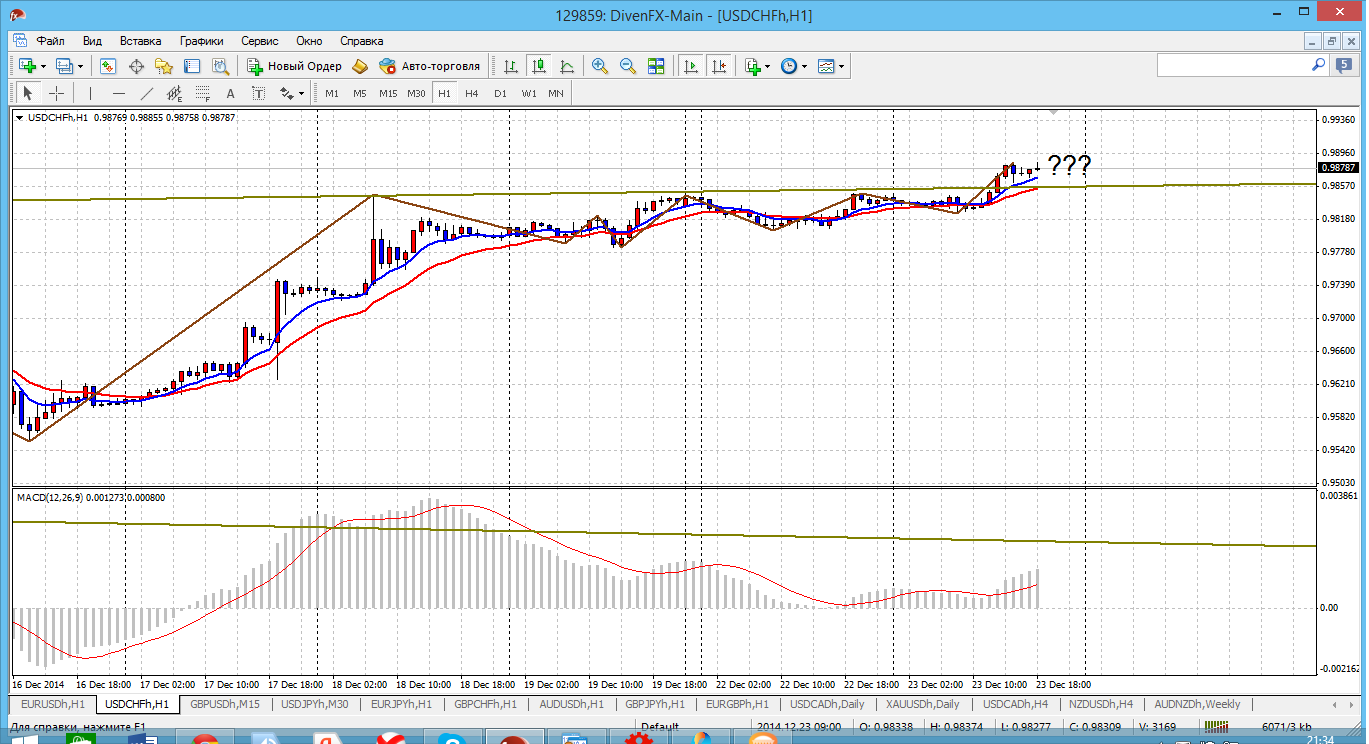Screen dimensions: 1369x744
Task: Open the Navigator star folder icon
Action: [x=164, y=66]
